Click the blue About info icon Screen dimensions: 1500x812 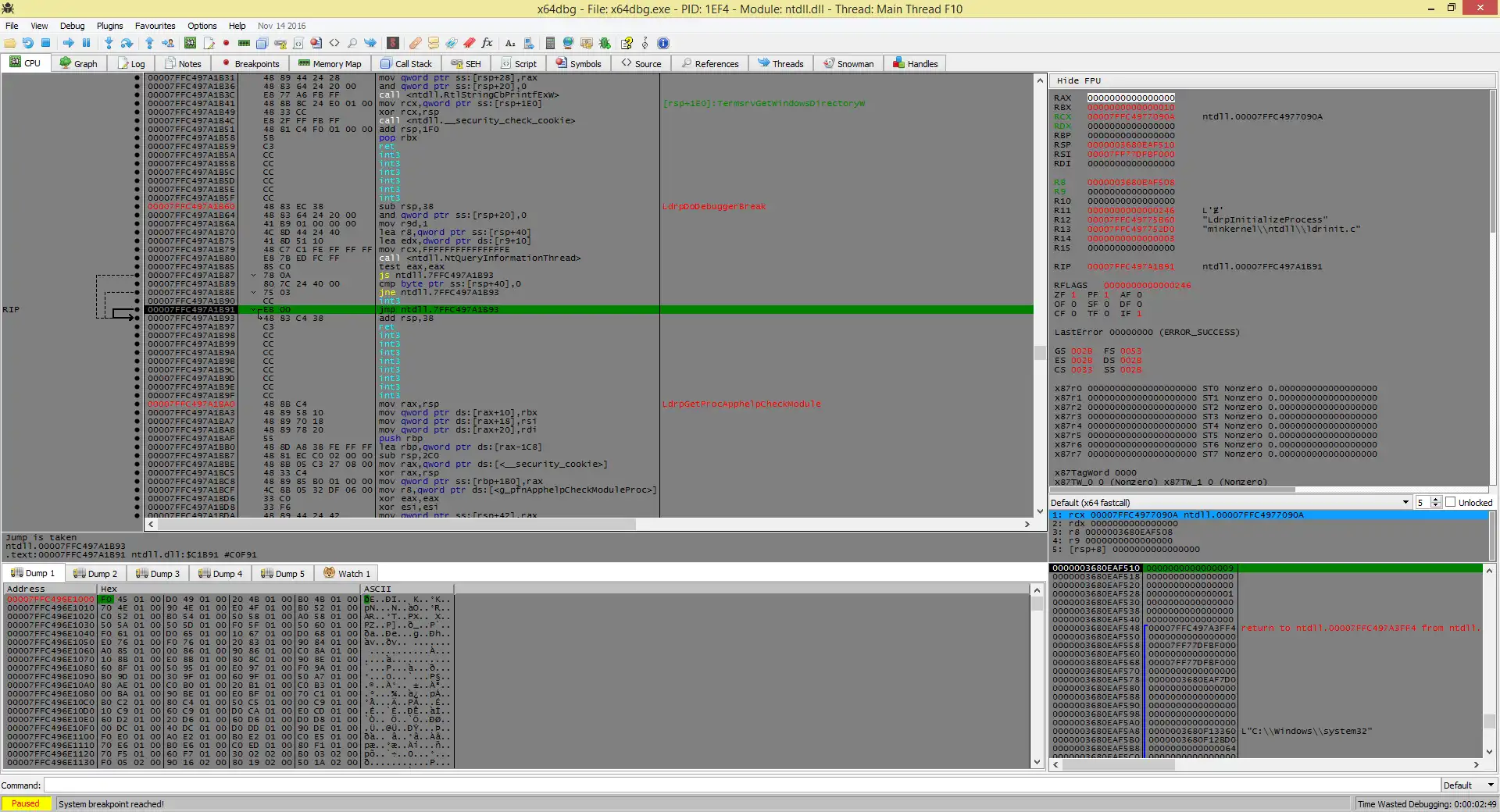pos(663,43)
